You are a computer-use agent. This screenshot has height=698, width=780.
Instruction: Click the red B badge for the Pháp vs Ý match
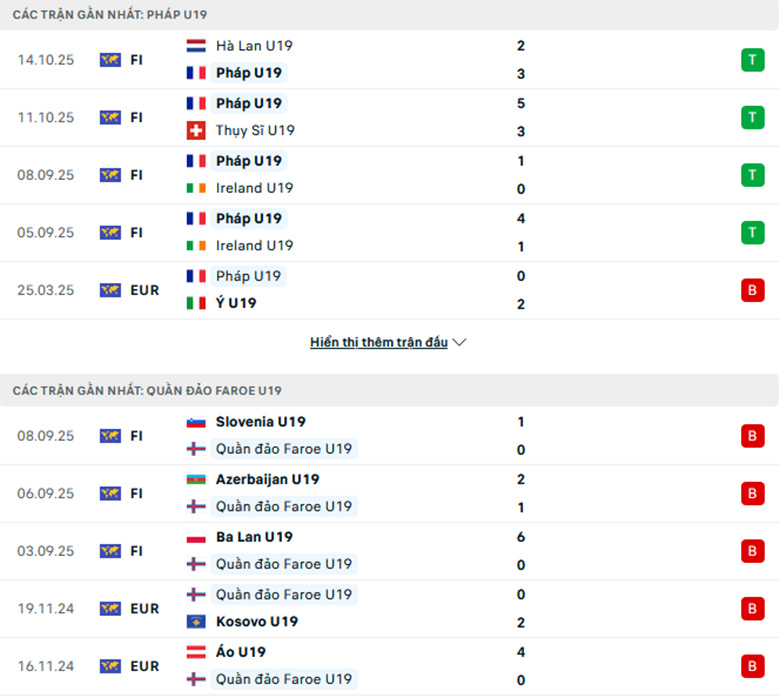pos(752,290)
